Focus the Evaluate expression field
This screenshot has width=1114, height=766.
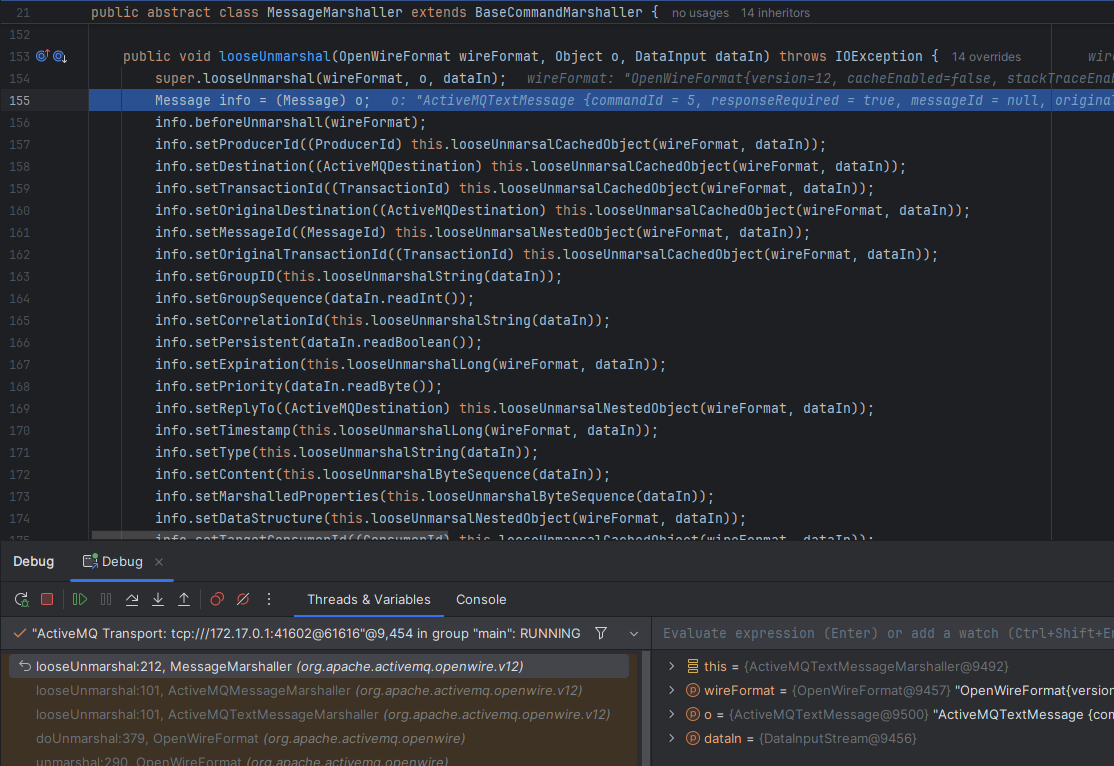883,633
